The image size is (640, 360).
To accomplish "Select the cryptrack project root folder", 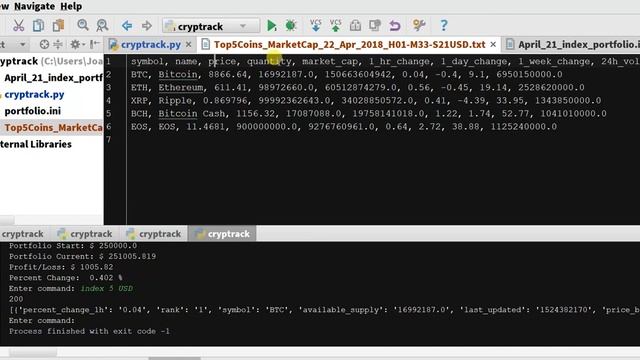I will pyautogui.click(x=51, y=61).
